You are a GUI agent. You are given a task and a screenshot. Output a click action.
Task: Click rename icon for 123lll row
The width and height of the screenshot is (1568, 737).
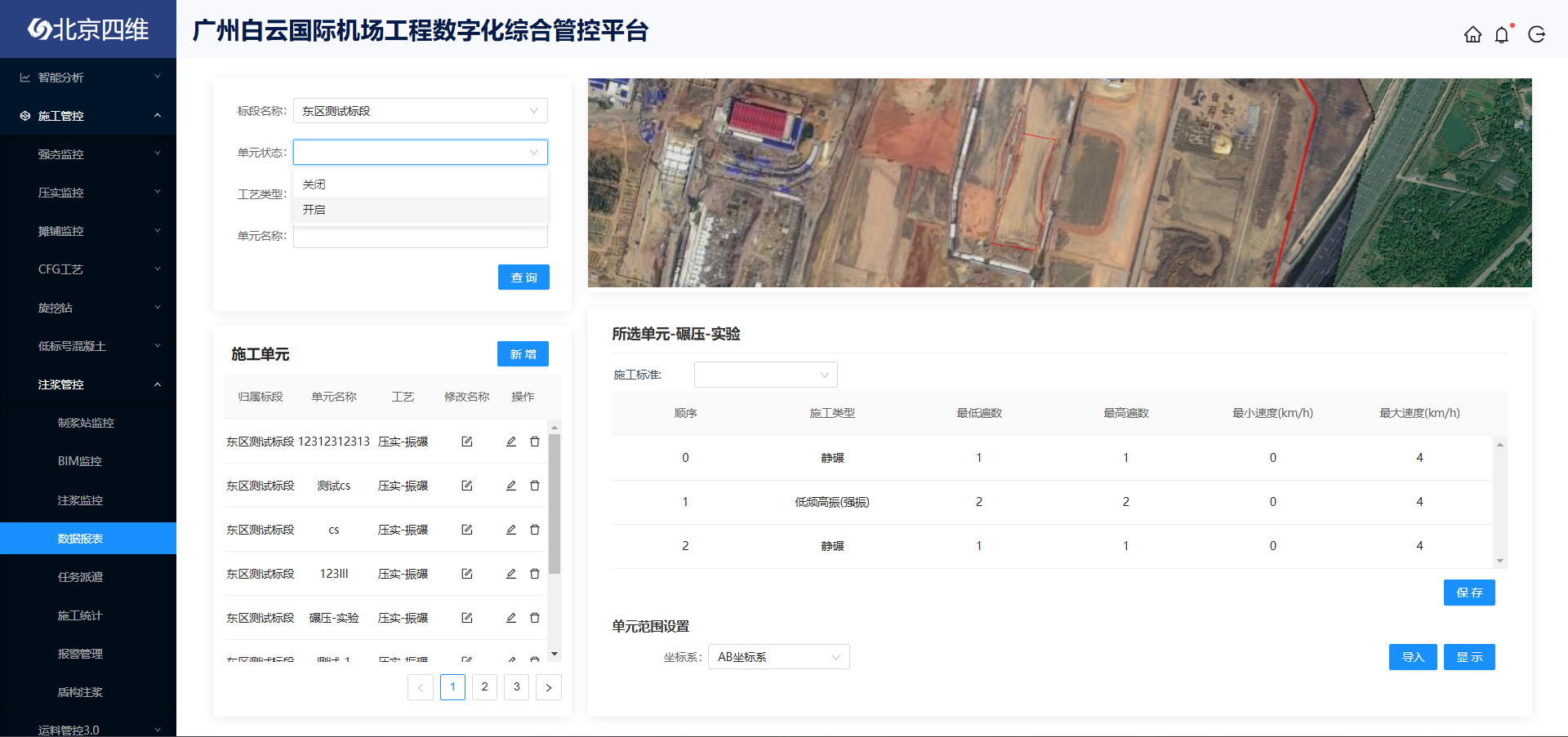coord(467,574)
